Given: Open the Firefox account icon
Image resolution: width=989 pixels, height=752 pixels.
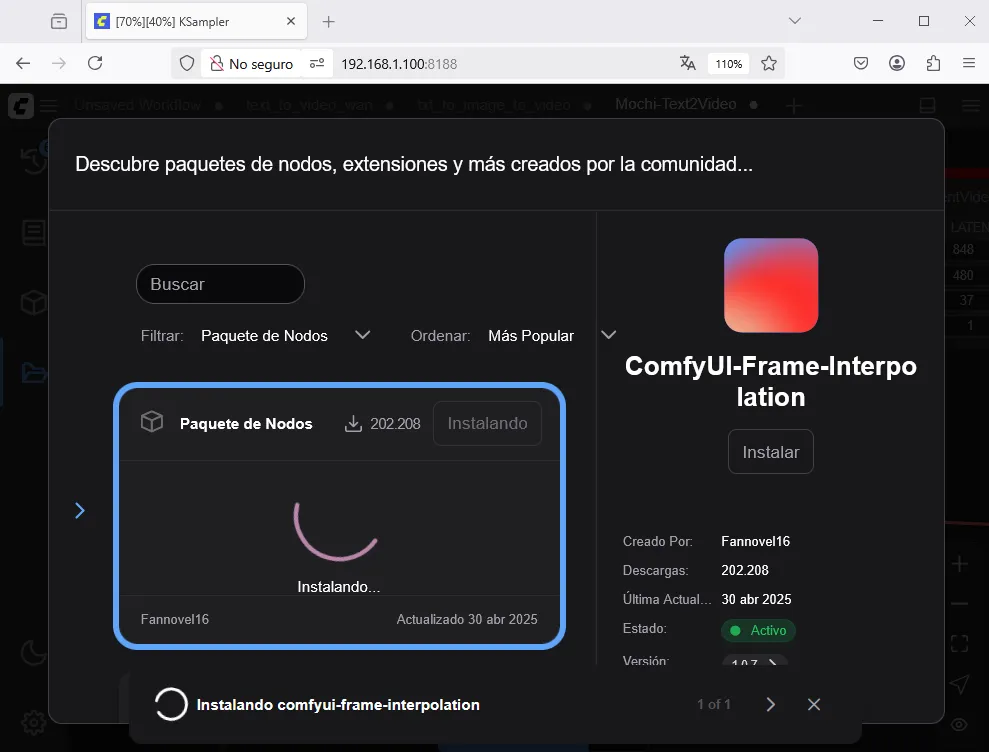Looking at the screenshot, I should (897, 63).
